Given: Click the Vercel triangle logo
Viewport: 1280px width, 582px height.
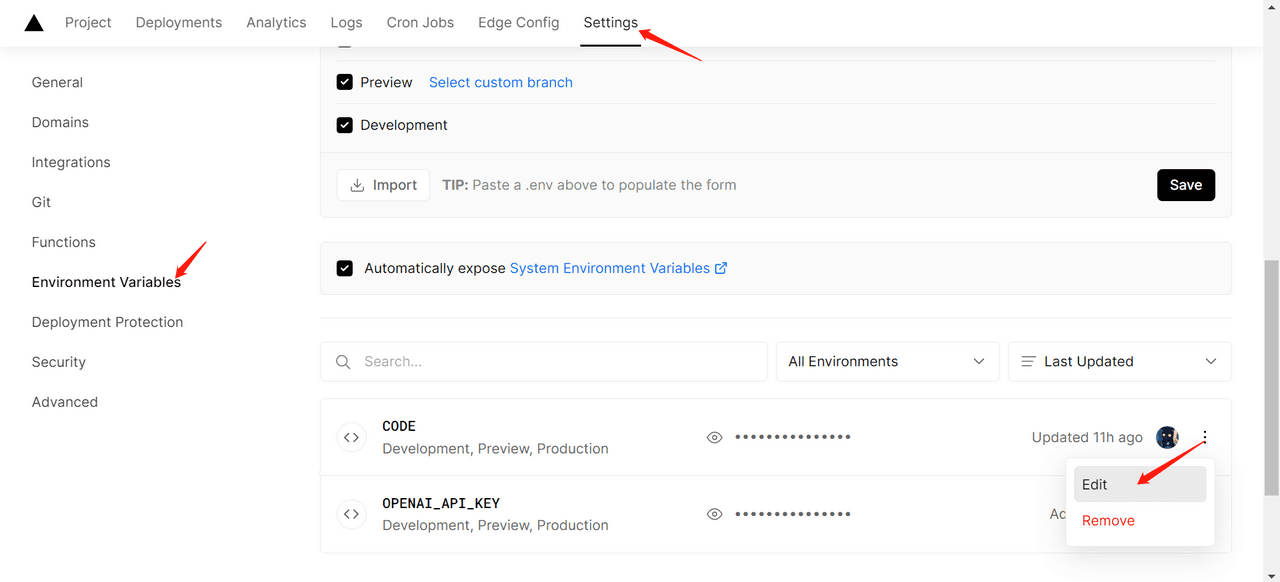Looking at the screenshot, I should pyautogui.click(x=34, y=23).
